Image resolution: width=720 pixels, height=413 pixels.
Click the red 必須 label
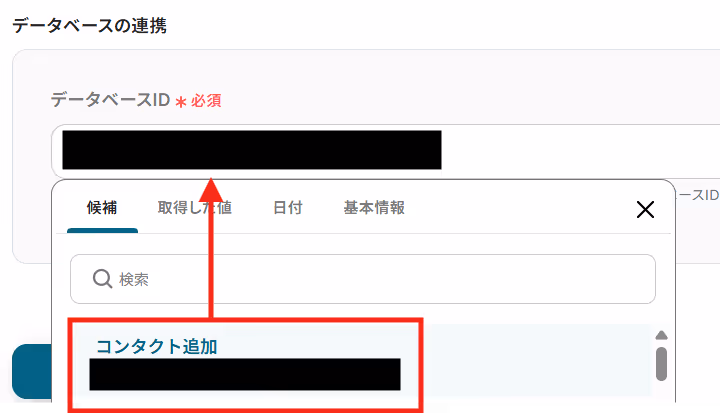pos(207,101)
